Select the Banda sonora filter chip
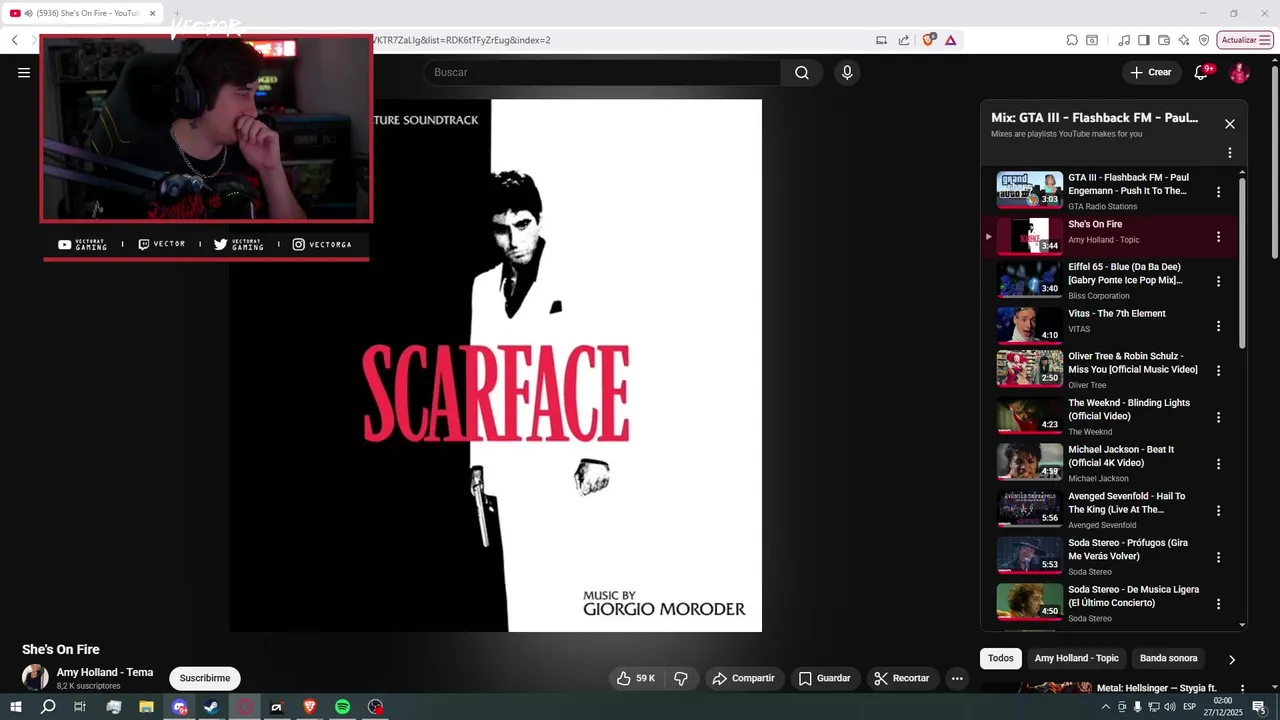Screen dimensions: 1280x720 [x=1168, y=658]
